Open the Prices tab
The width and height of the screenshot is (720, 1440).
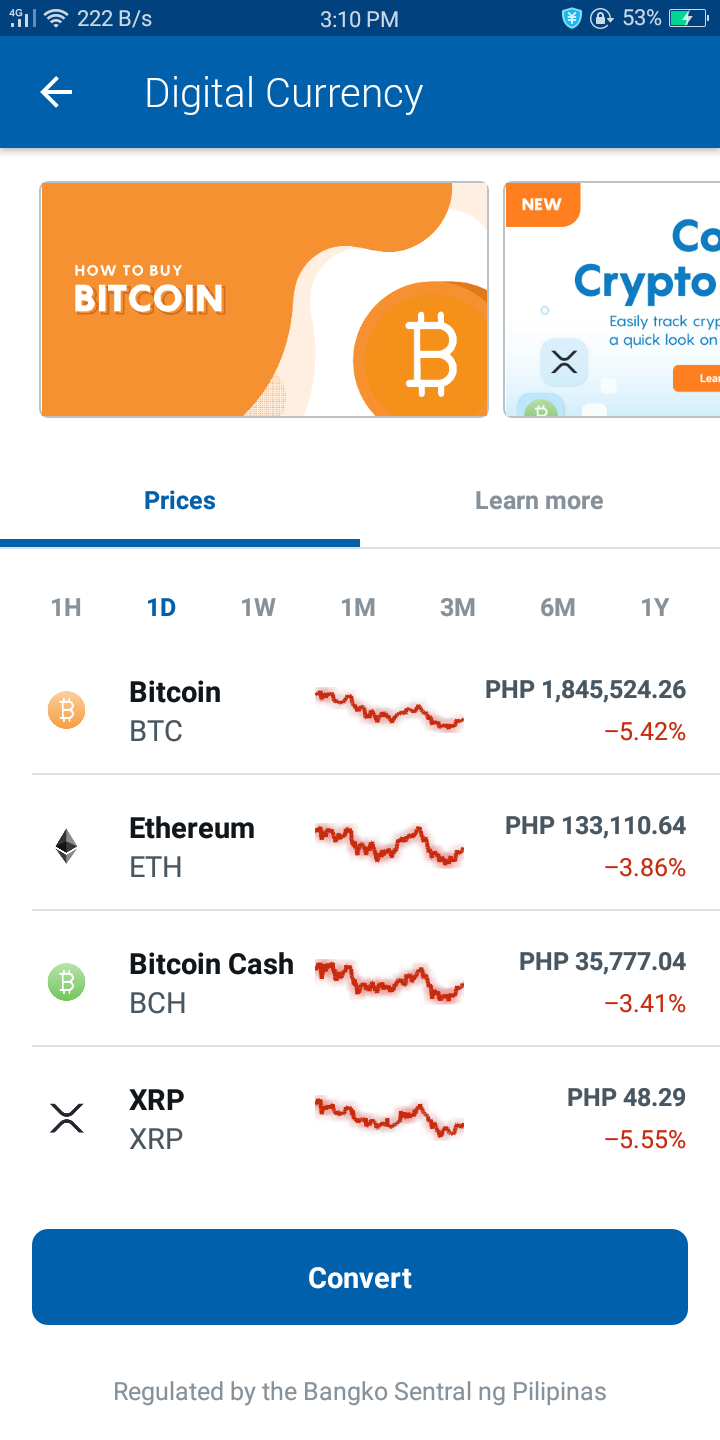click(180, 501)
